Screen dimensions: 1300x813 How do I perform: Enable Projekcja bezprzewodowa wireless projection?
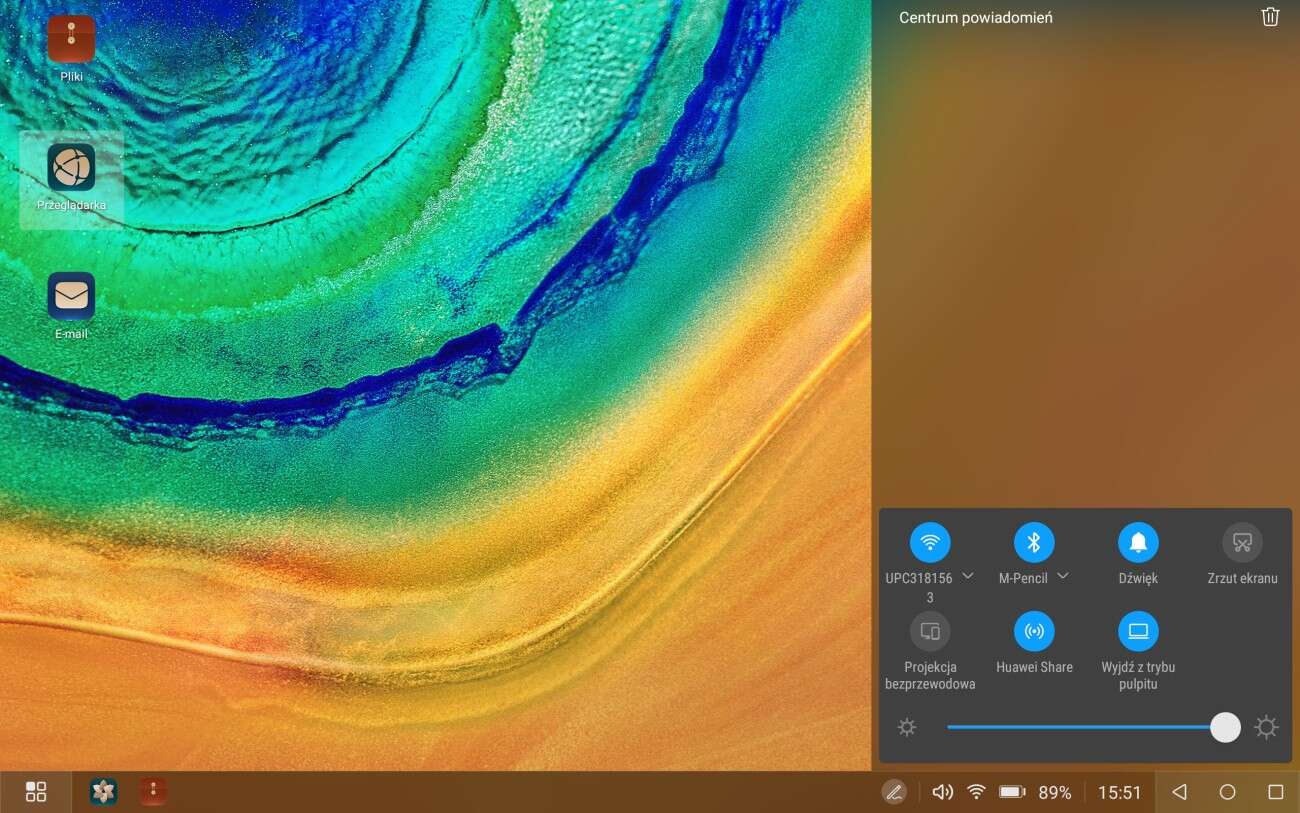(x=930, y=631)
